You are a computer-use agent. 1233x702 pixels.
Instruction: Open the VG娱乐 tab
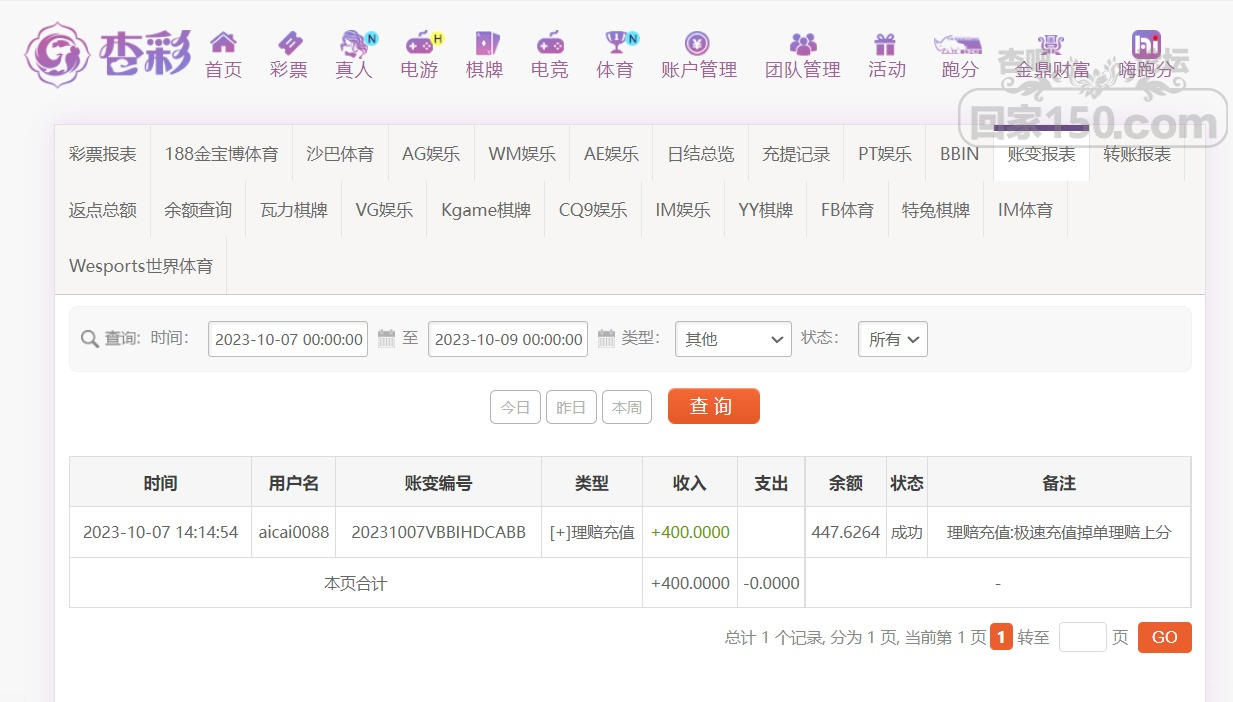click(384, 210)
